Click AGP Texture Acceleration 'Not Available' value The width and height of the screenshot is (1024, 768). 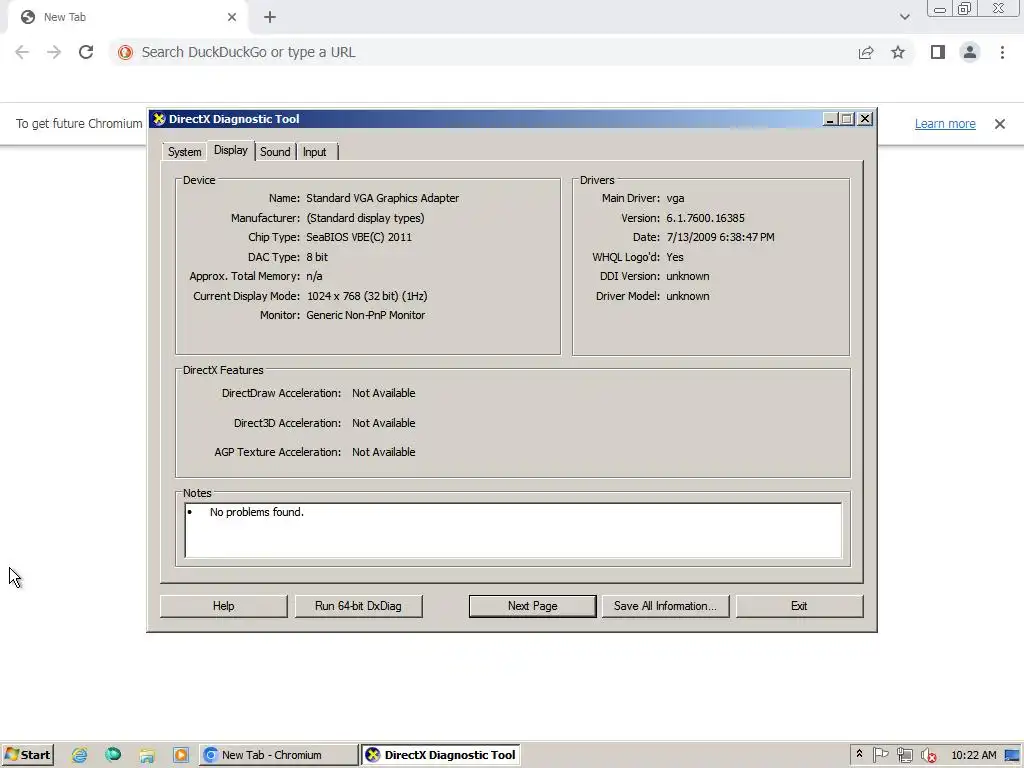point(383,452)
